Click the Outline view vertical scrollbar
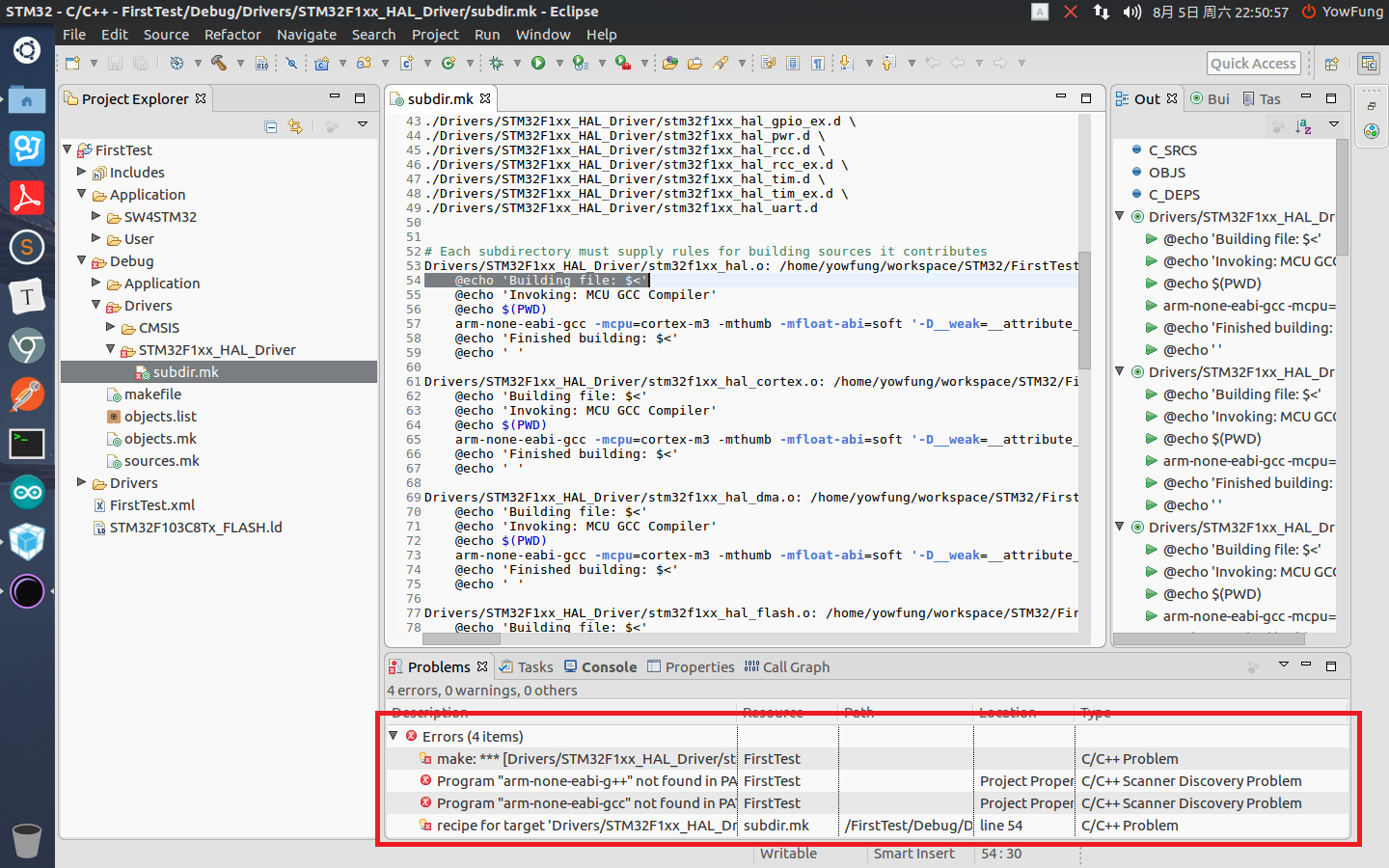This screenshot has width=1389, height=868. (x=1342, y=198)
